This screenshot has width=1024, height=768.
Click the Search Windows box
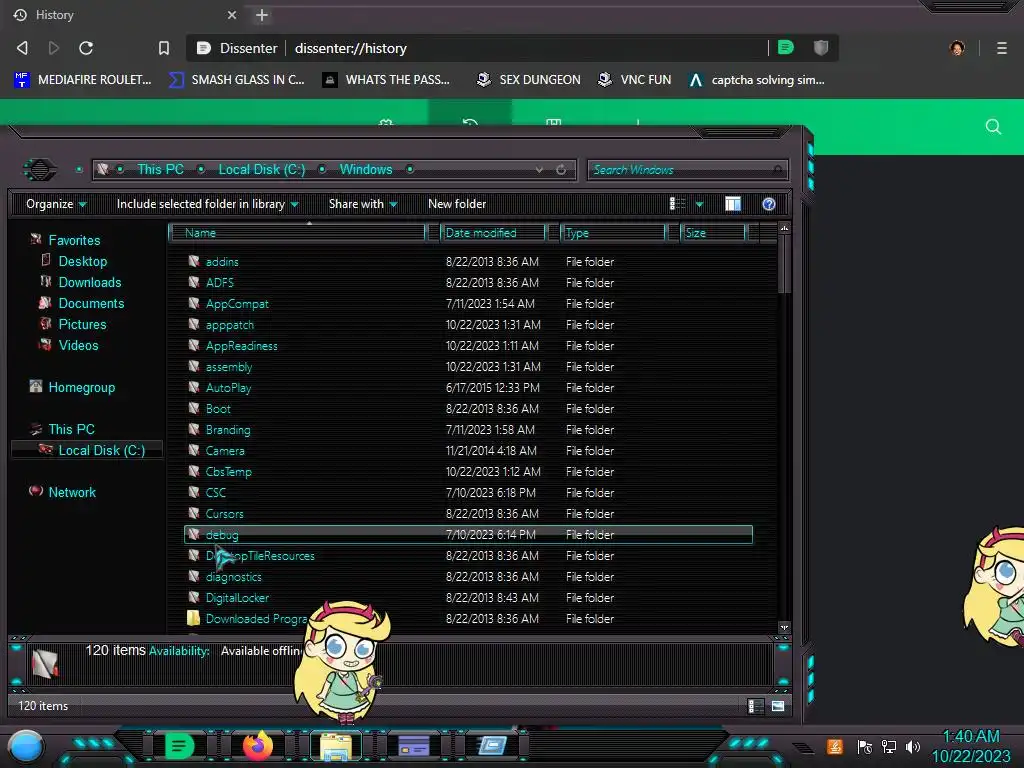688,170
